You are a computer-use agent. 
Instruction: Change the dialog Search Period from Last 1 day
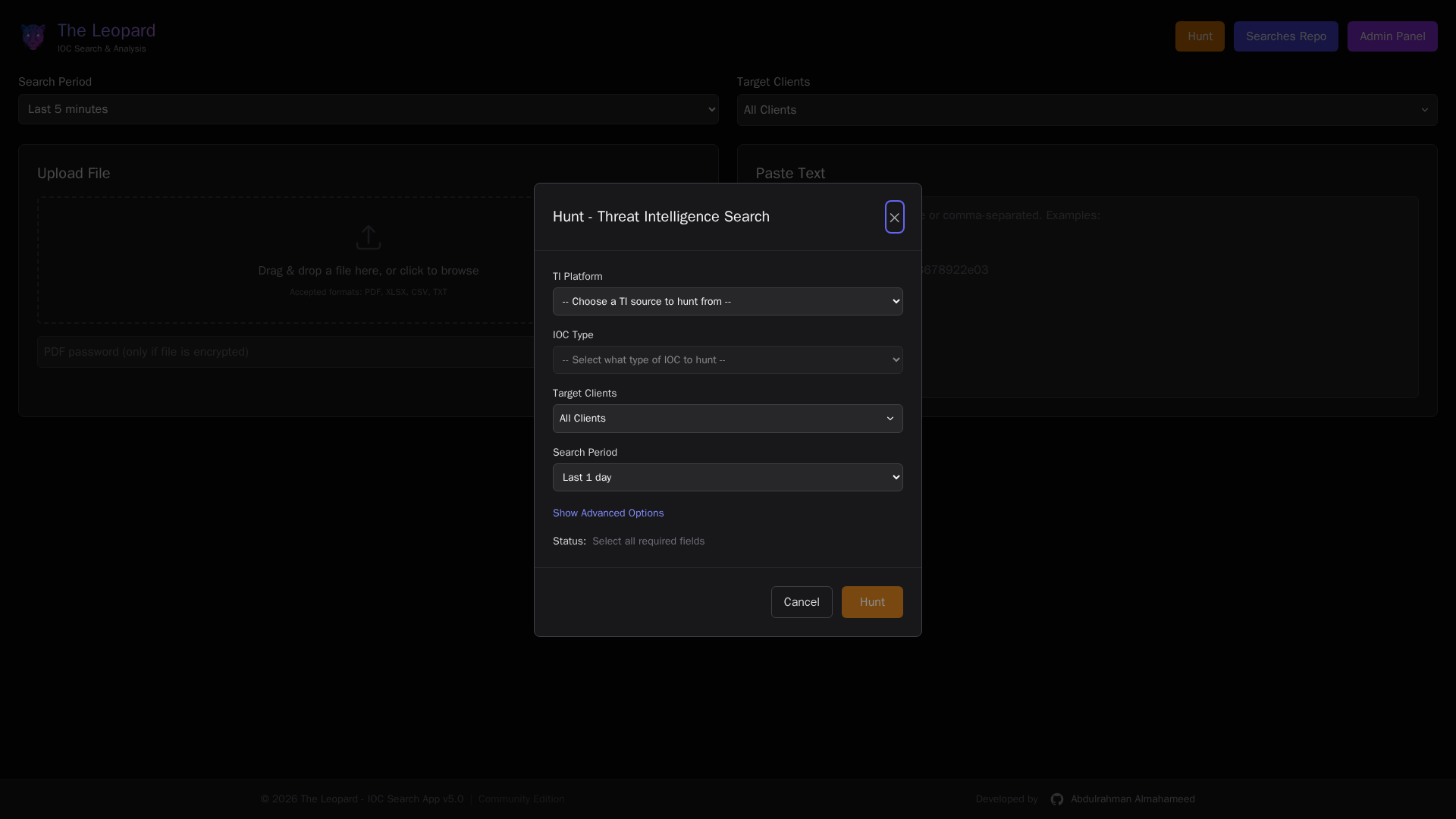pos(727,477)
